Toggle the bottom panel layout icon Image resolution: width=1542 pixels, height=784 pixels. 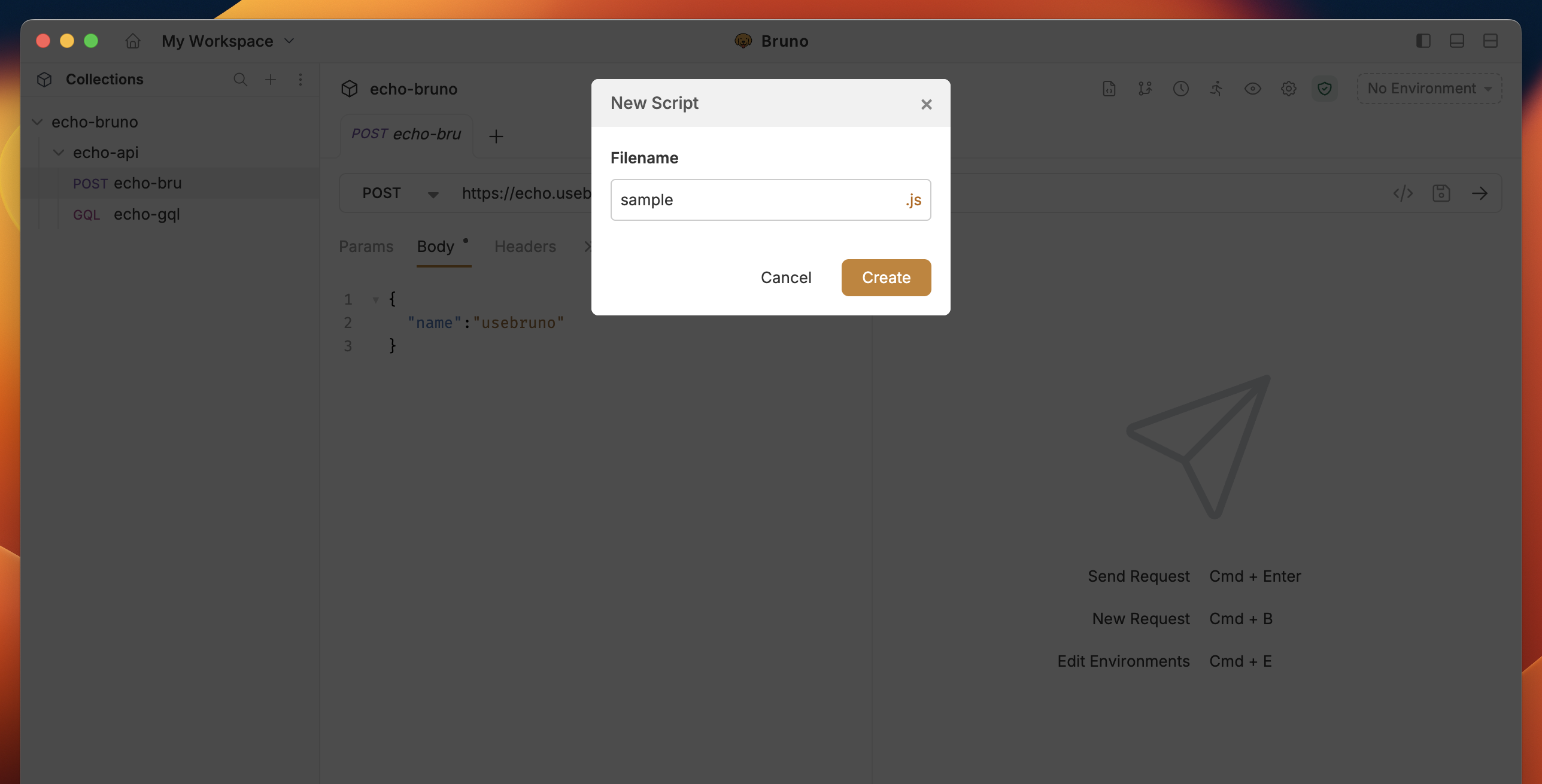pos(1456,41)
